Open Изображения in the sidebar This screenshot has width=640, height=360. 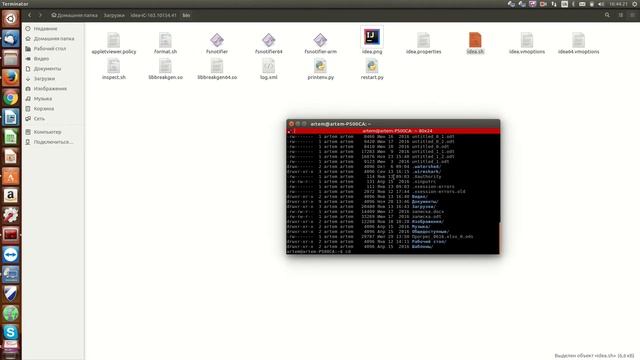46,89
